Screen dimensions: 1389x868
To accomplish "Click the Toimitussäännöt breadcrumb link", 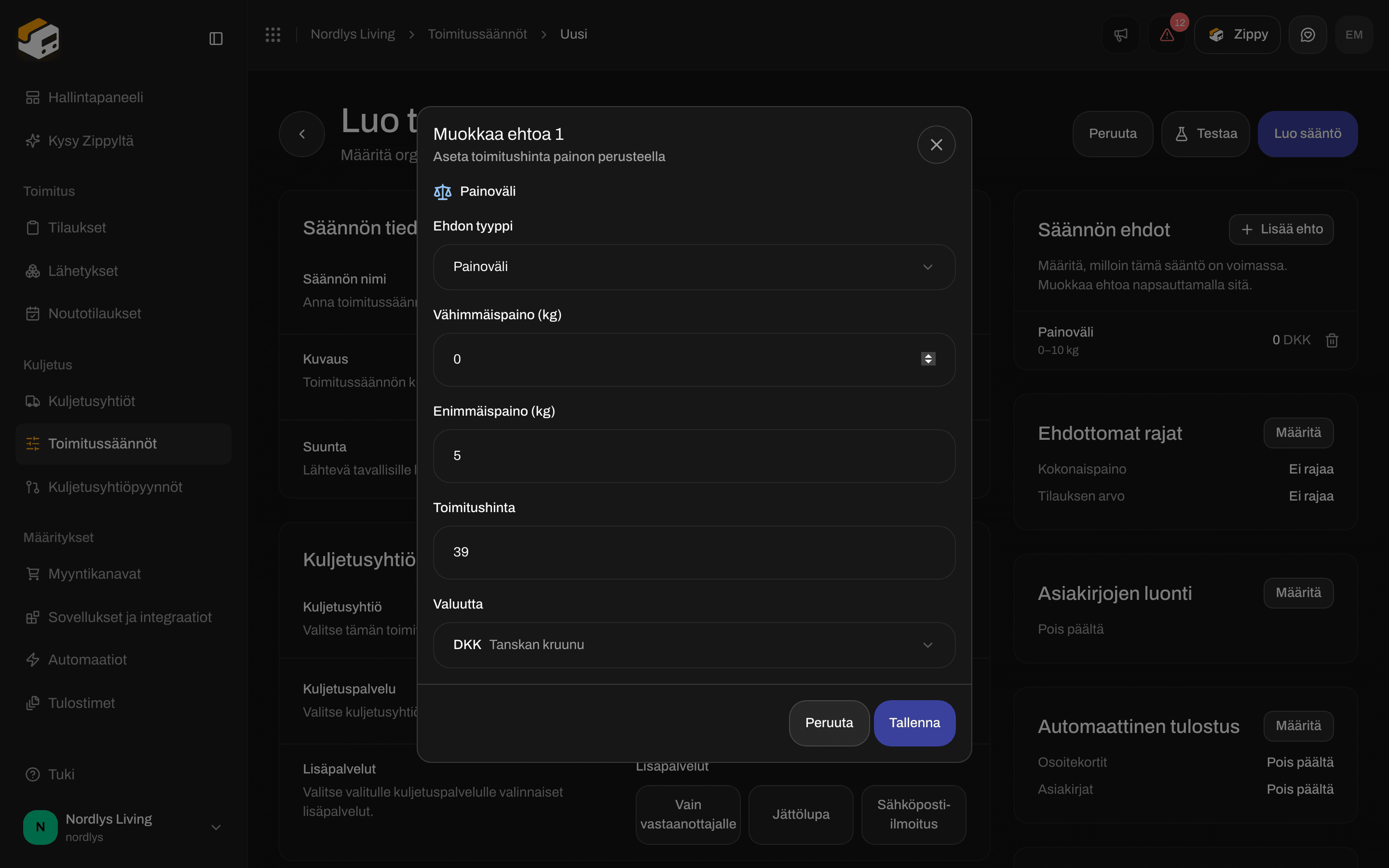I will [477, 34].
